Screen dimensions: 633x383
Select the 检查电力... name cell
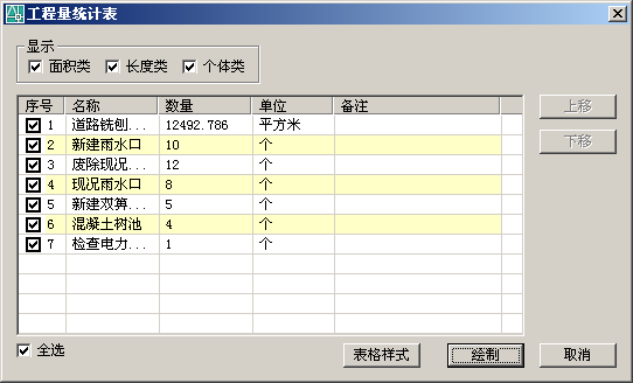(113, 244)
